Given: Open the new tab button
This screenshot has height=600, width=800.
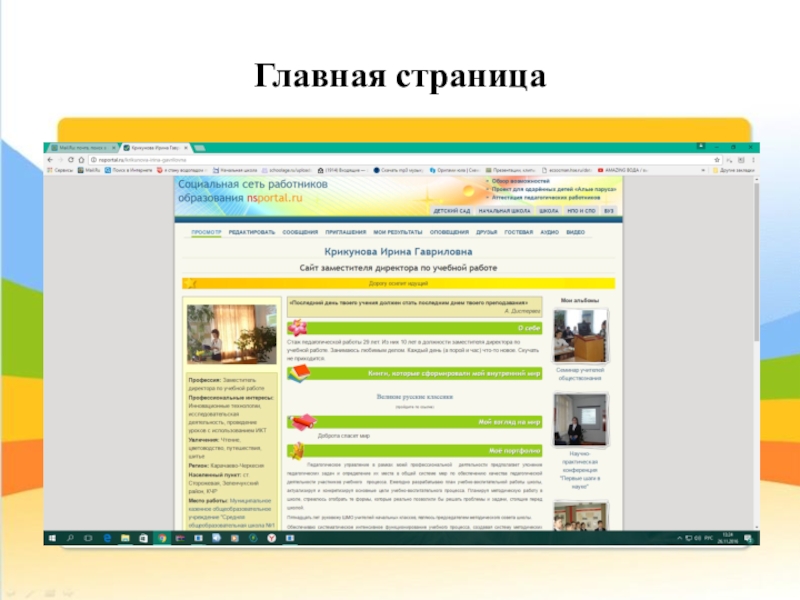Looking at the screenshot, I should tap(199, 148).
